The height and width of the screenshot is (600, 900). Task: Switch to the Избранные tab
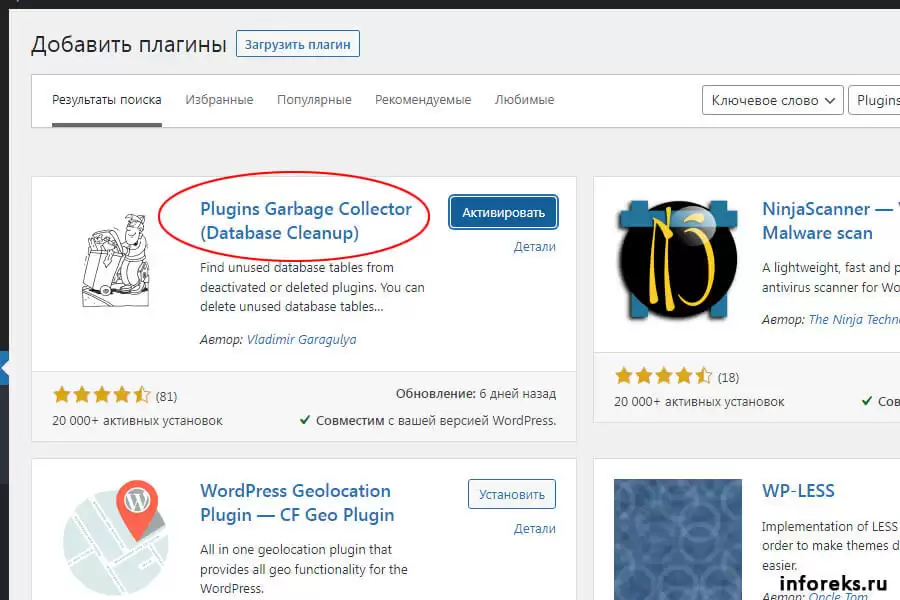coord(219,100)
